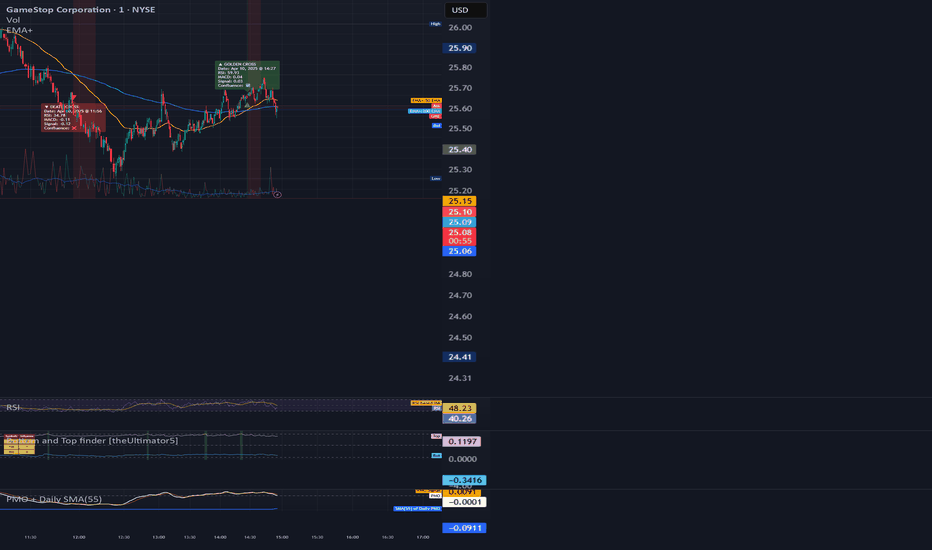Select the EMA+ indicator legend
932x550 pixels.
coord(19,30)
